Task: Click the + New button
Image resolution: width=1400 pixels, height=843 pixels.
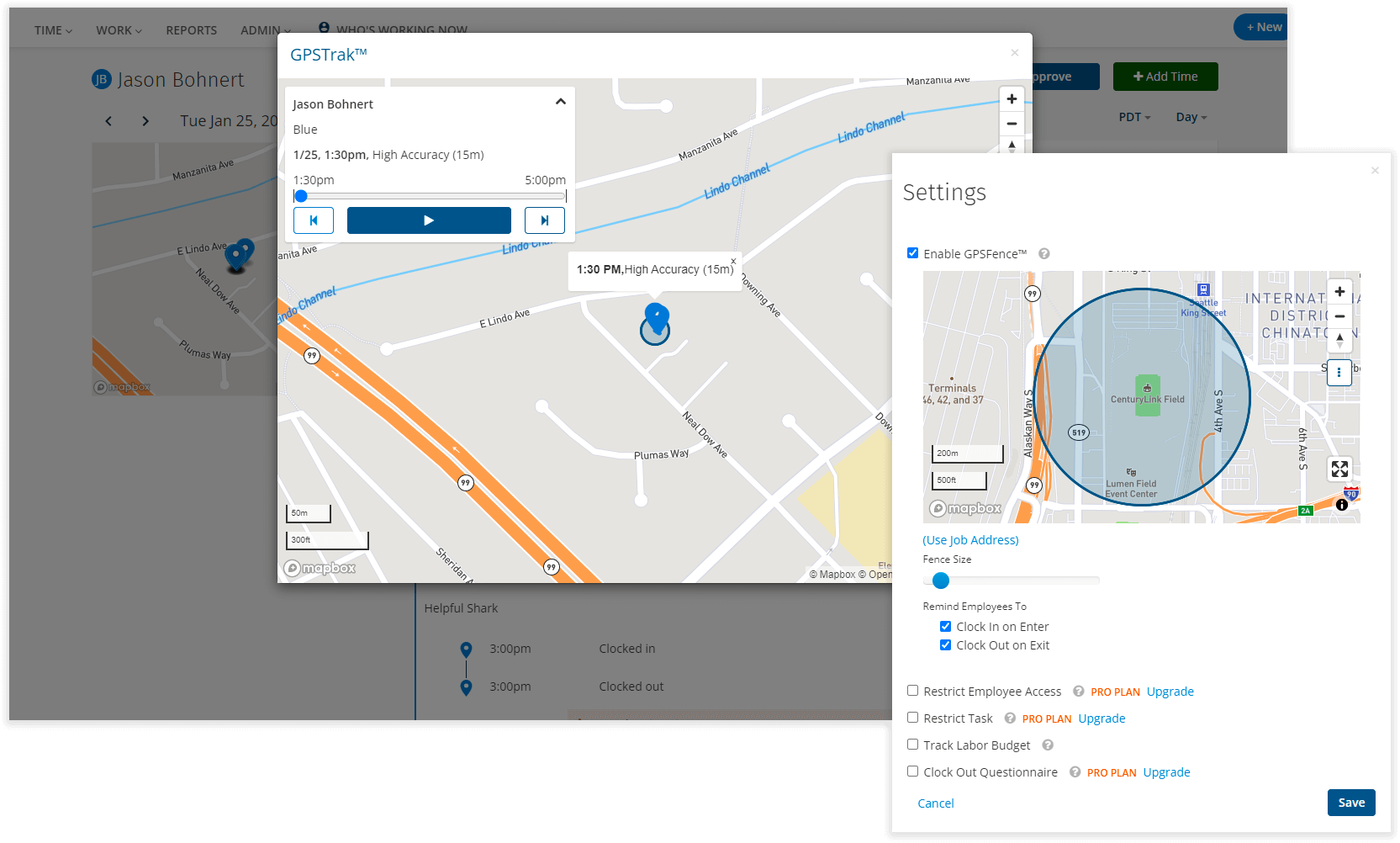Action: point(1261,27)
